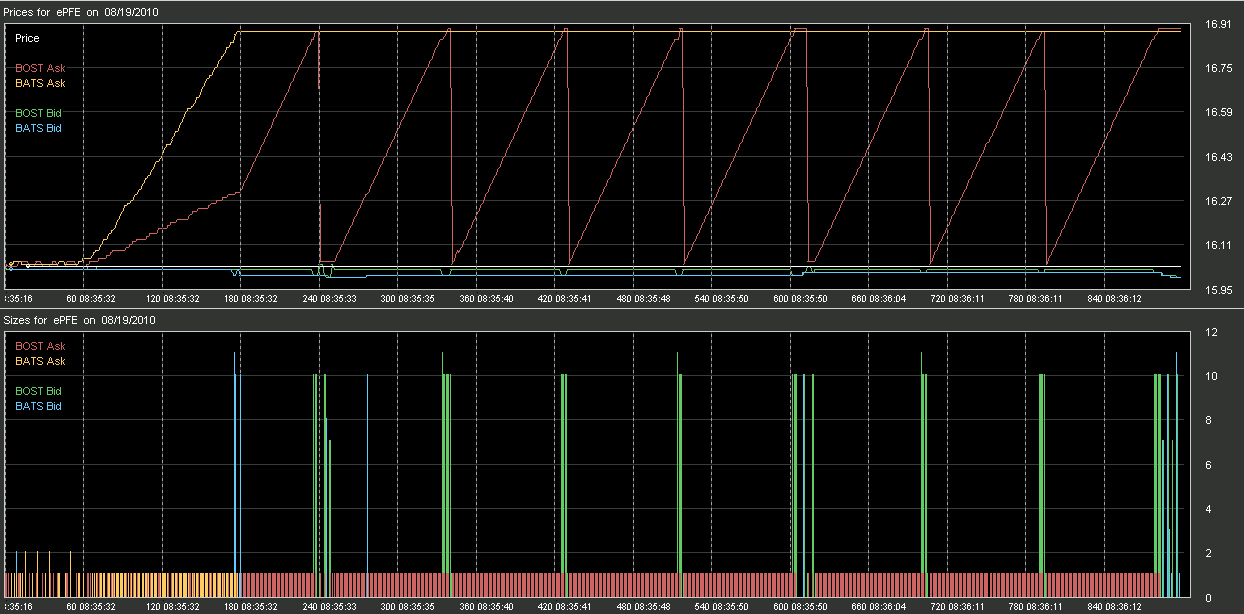Click '60 08:35:32' label under the Sizes chart
1244x614 pixels.
pyautogui.click(x=93, y=606)
